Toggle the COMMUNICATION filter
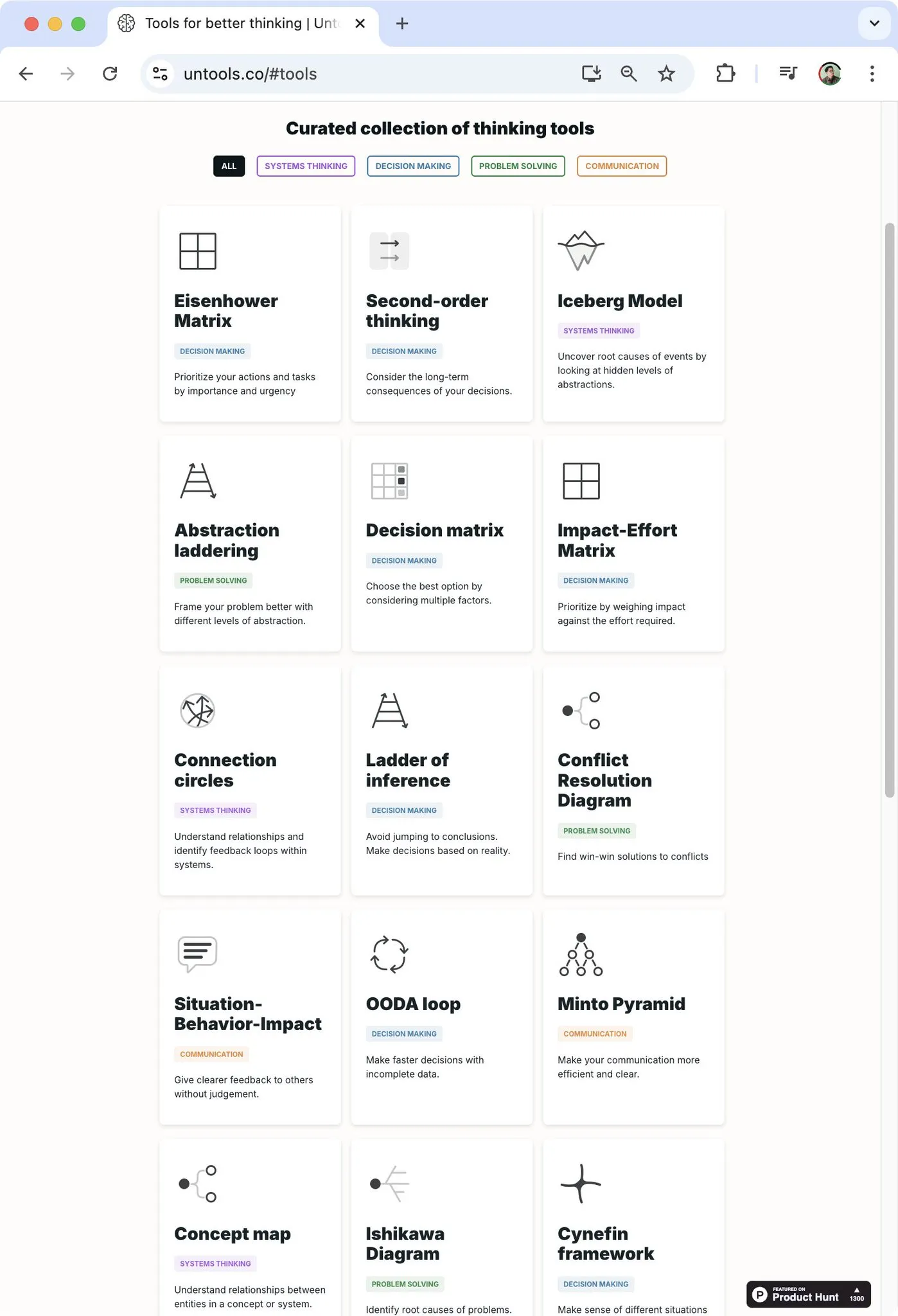898x1316 pixels. [x=621, y=166]
